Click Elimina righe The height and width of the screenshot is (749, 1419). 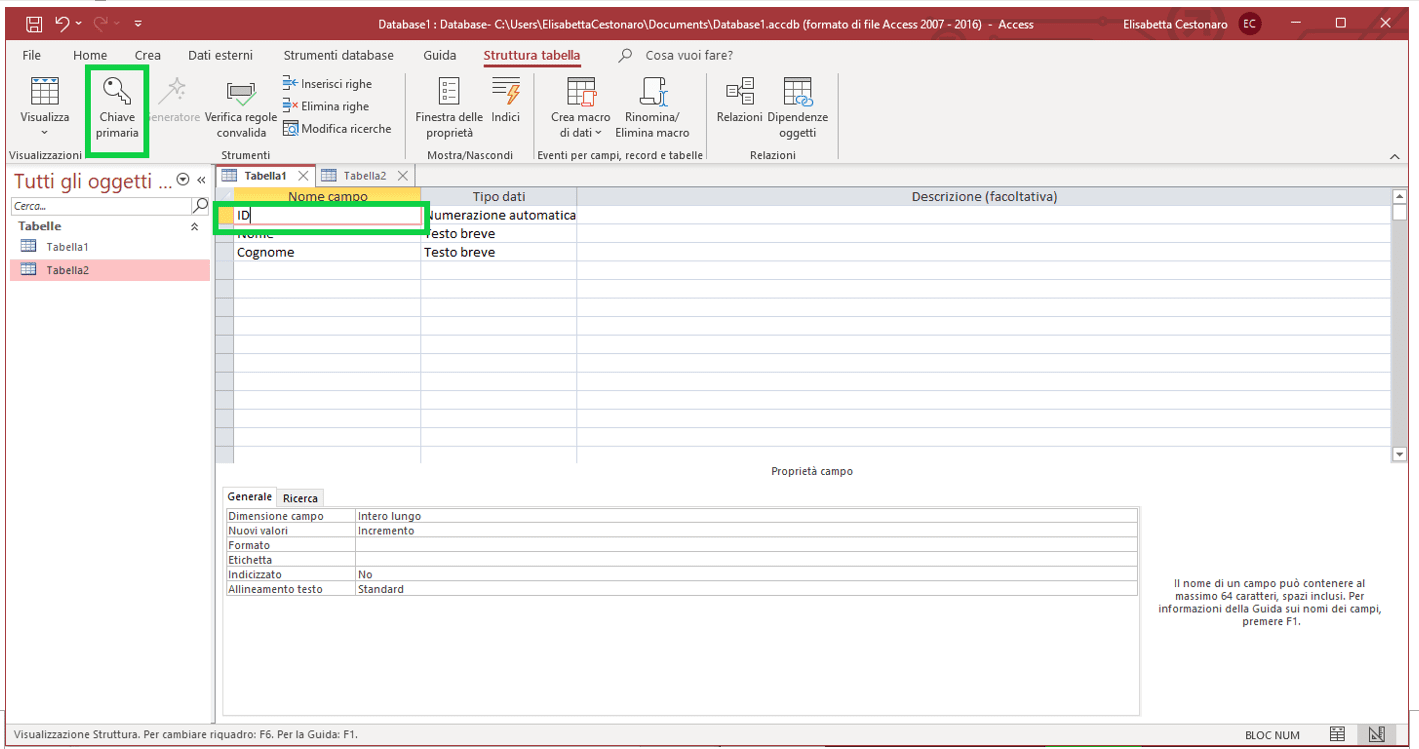tap(326, 106)
